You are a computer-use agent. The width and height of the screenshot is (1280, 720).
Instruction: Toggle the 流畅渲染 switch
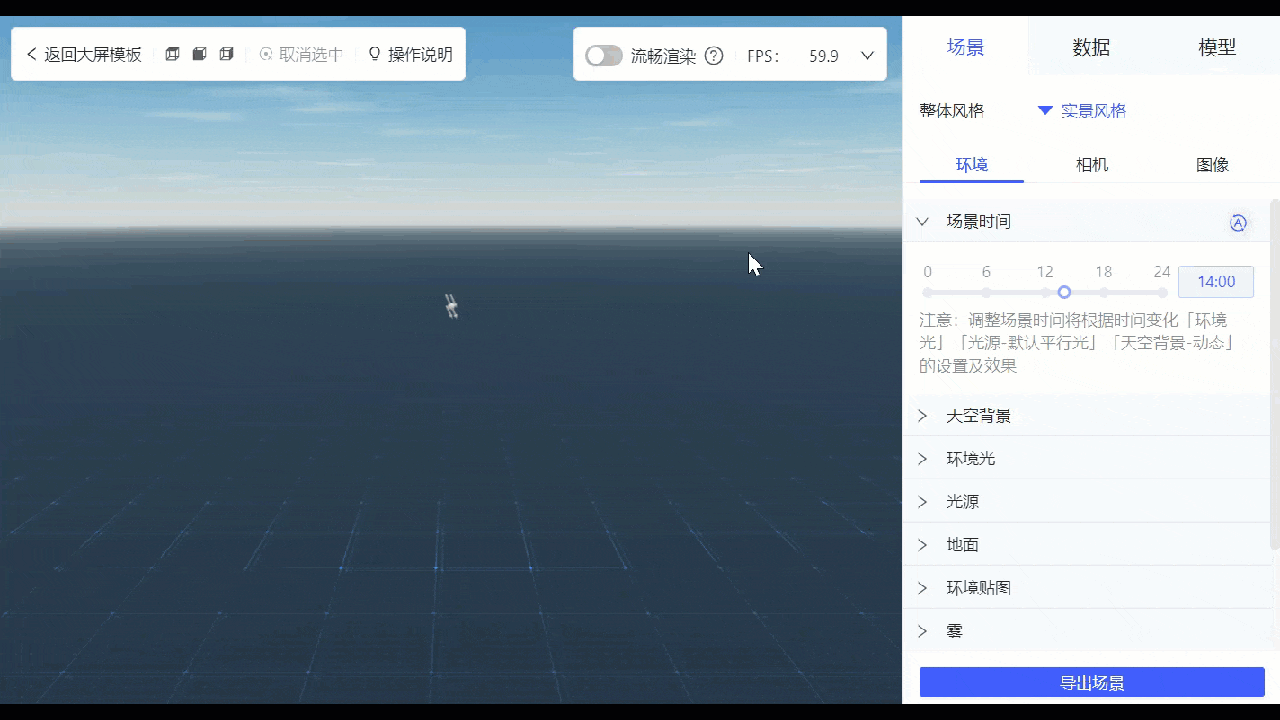pos(604,56)
